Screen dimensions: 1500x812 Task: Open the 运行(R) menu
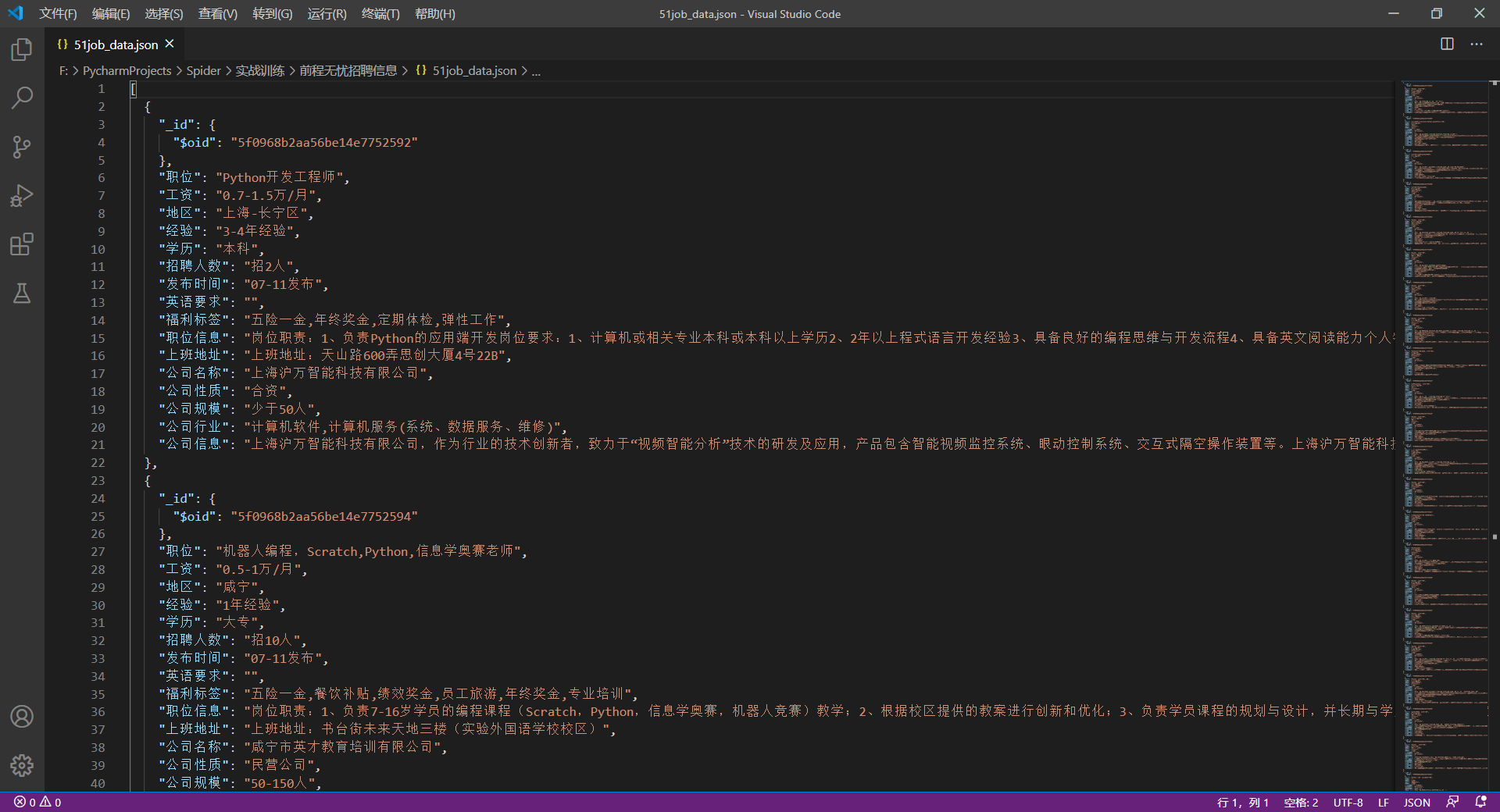point(327,14)
